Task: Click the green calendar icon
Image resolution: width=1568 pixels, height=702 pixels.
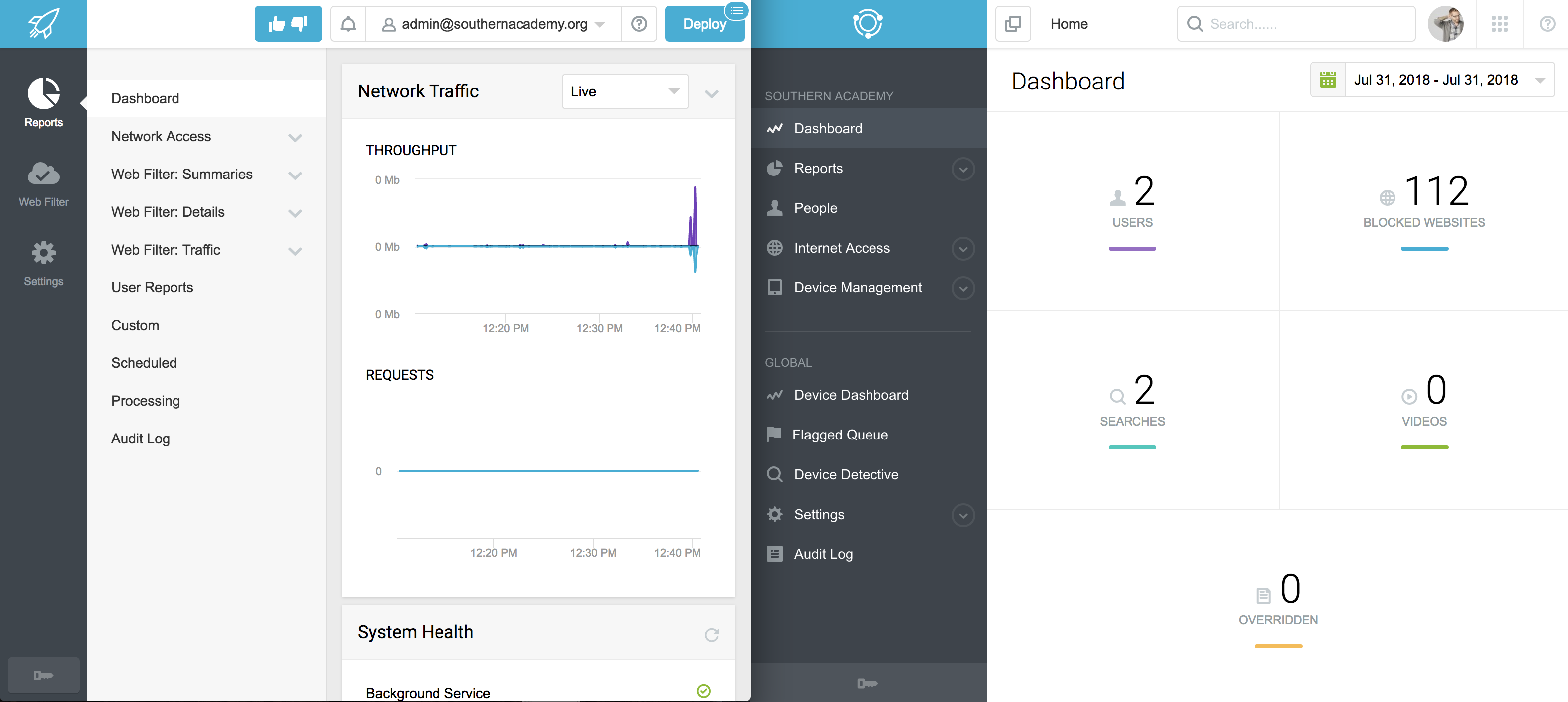Action: click(1328, 79)
